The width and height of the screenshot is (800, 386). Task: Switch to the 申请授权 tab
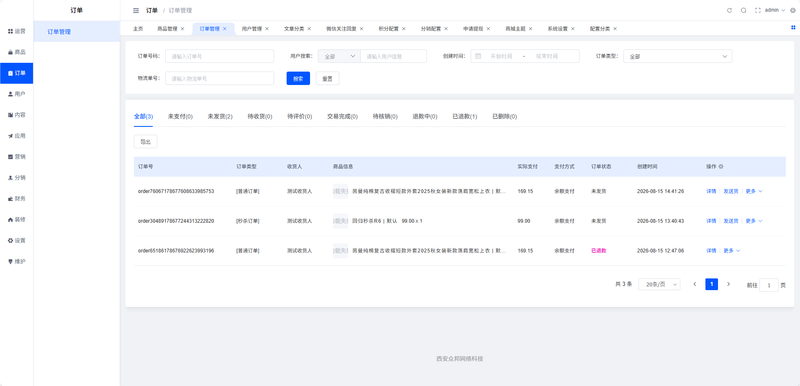point(473,29)
